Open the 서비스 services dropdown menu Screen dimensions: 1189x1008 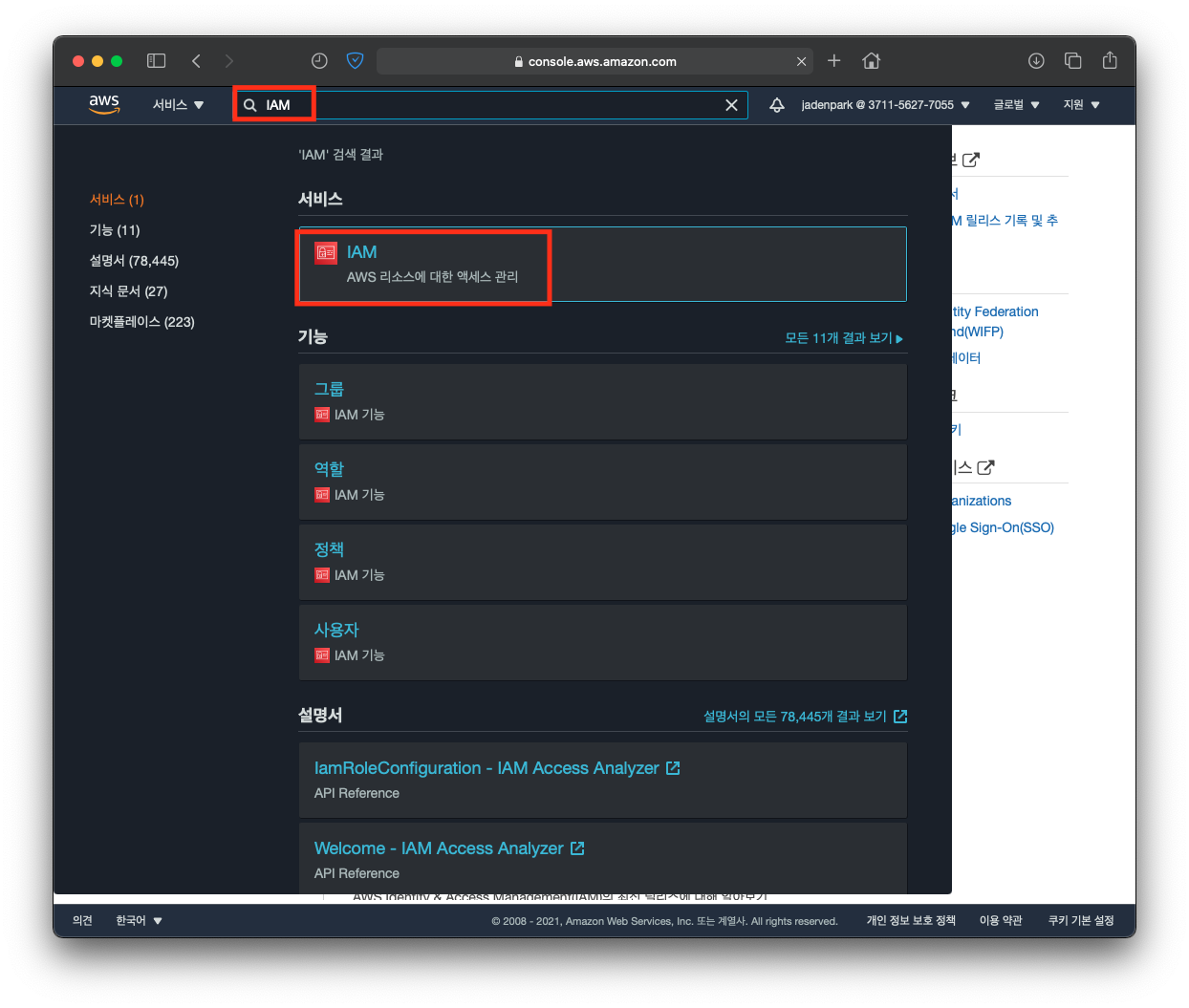[x=178, y=105]
